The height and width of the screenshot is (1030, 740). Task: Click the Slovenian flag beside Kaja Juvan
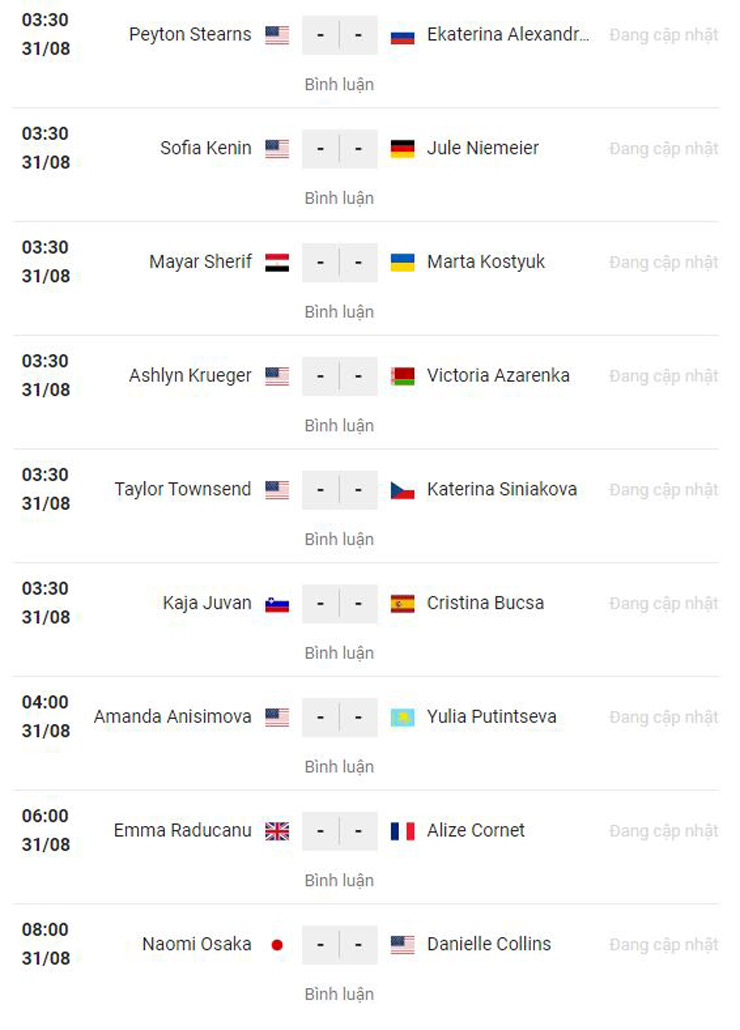click(277, 603)
